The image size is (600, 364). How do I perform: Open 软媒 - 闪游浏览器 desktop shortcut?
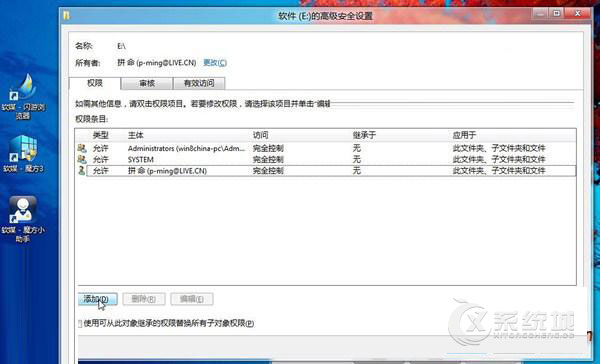23,96
